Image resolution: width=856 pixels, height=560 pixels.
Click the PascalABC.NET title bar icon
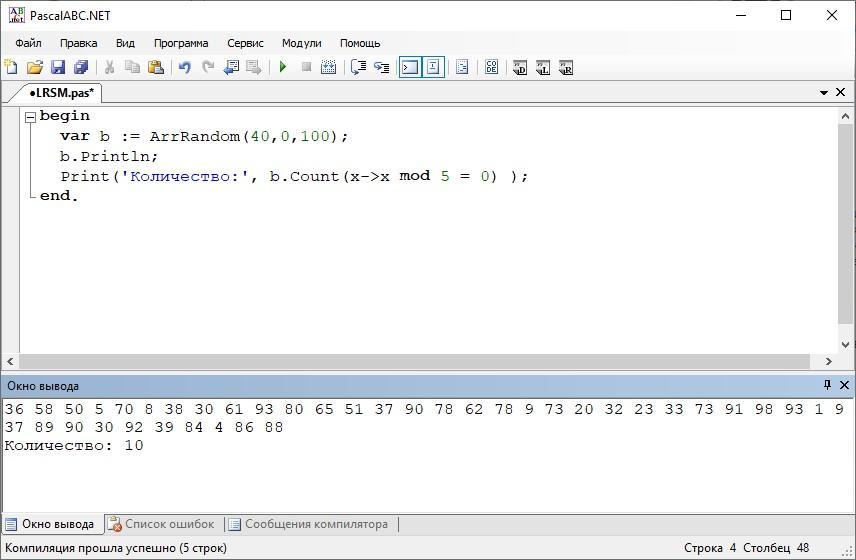point(16,15)
